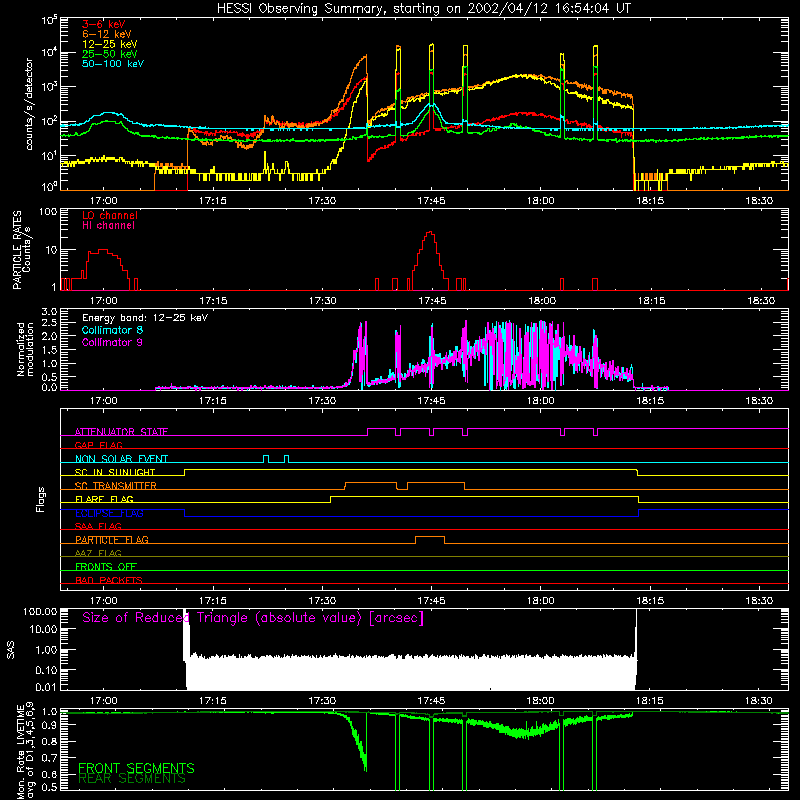Click the 'A47 FLAG' label
Image resolution: width=800 pixels, height=800 pixels.
click(98, 553)
